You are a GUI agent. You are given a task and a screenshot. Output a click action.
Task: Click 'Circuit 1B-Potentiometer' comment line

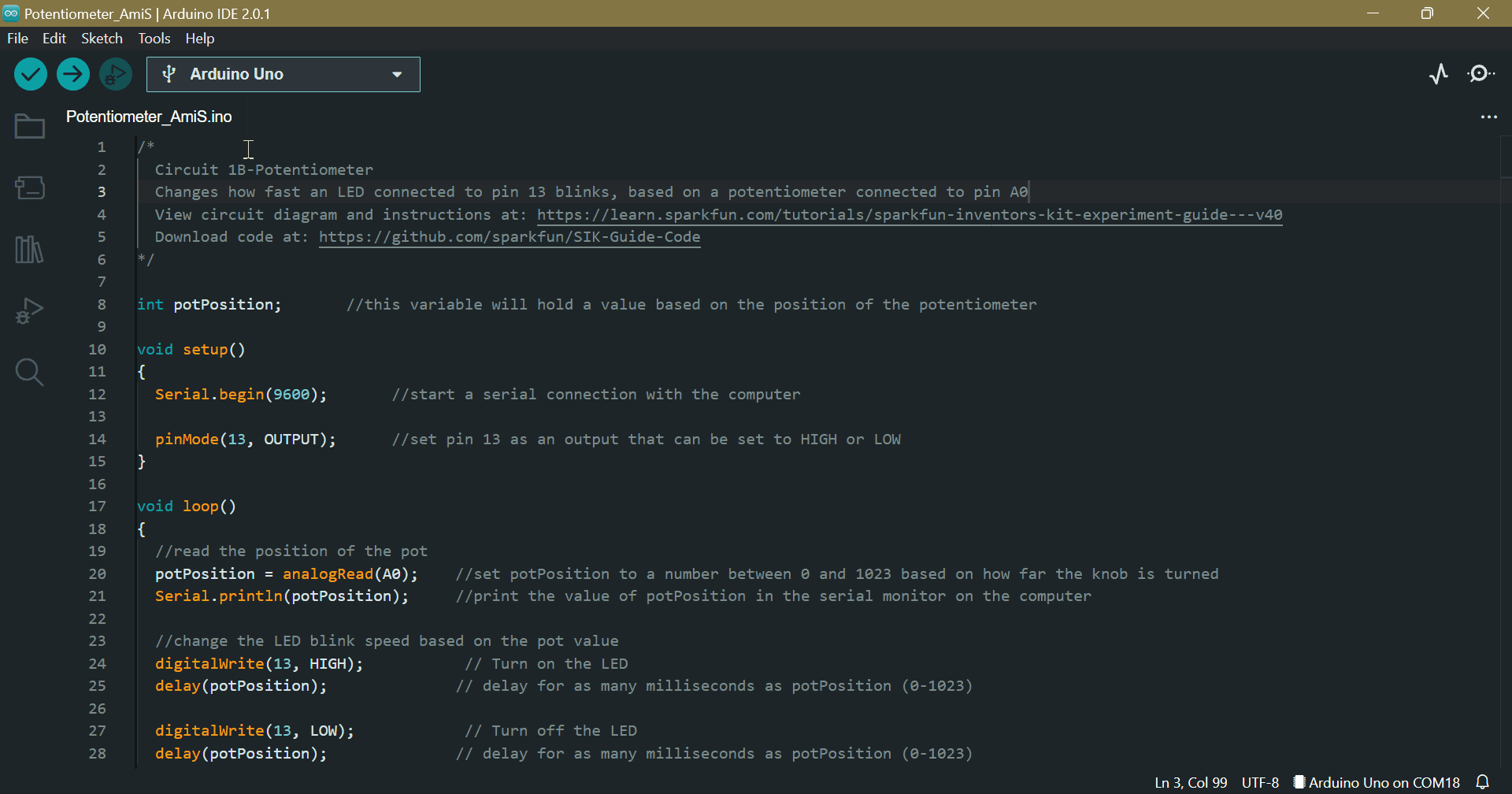(x=264, y=170)
